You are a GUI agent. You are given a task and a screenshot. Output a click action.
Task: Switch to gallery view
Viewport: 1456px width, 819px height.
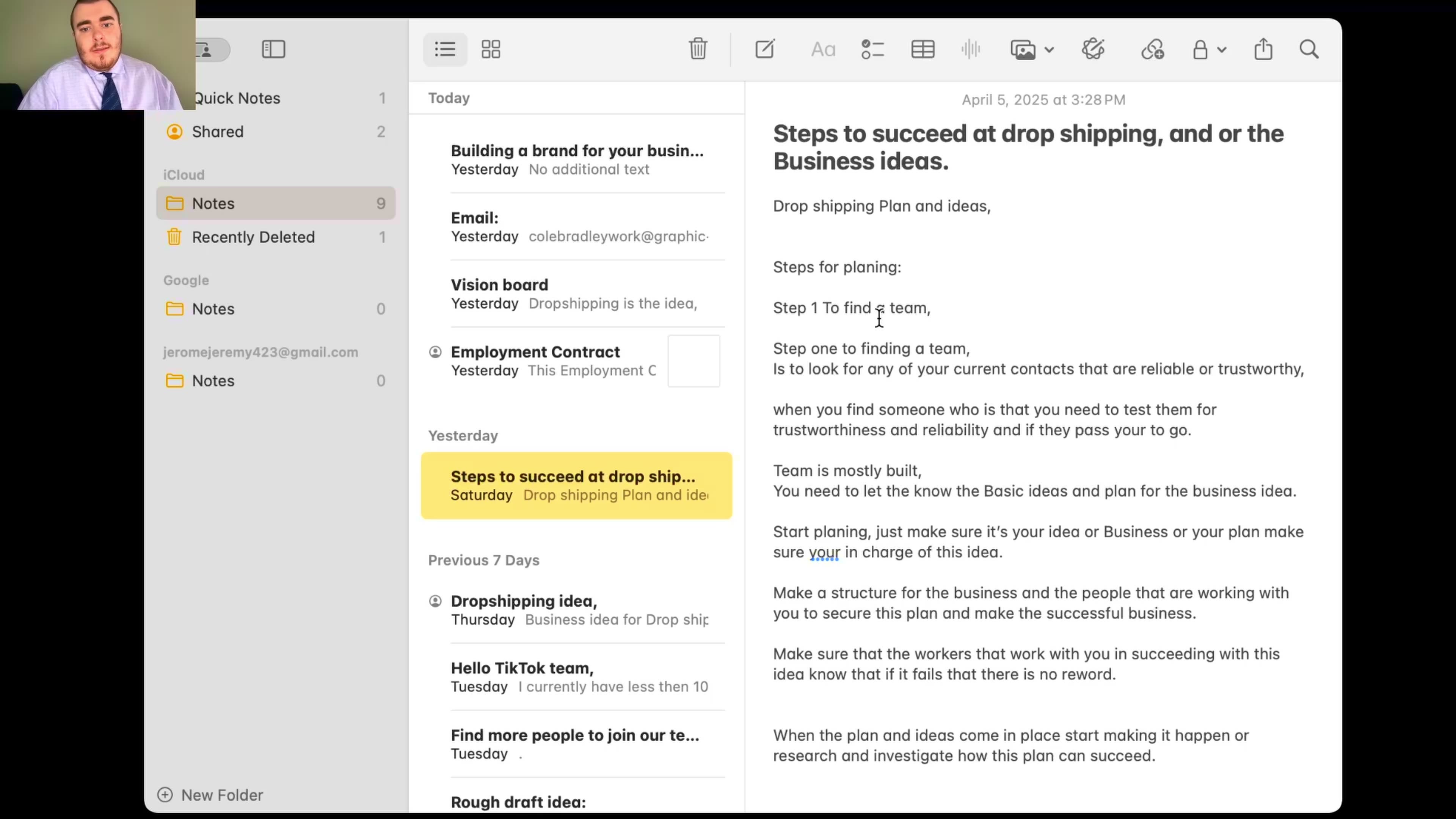point(490,49)
